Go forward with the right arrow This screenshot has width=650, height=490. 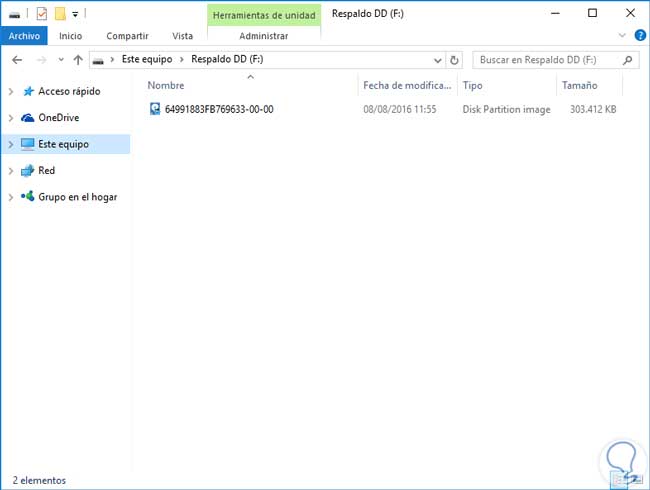pyautogui.click(x=41, y=60)
